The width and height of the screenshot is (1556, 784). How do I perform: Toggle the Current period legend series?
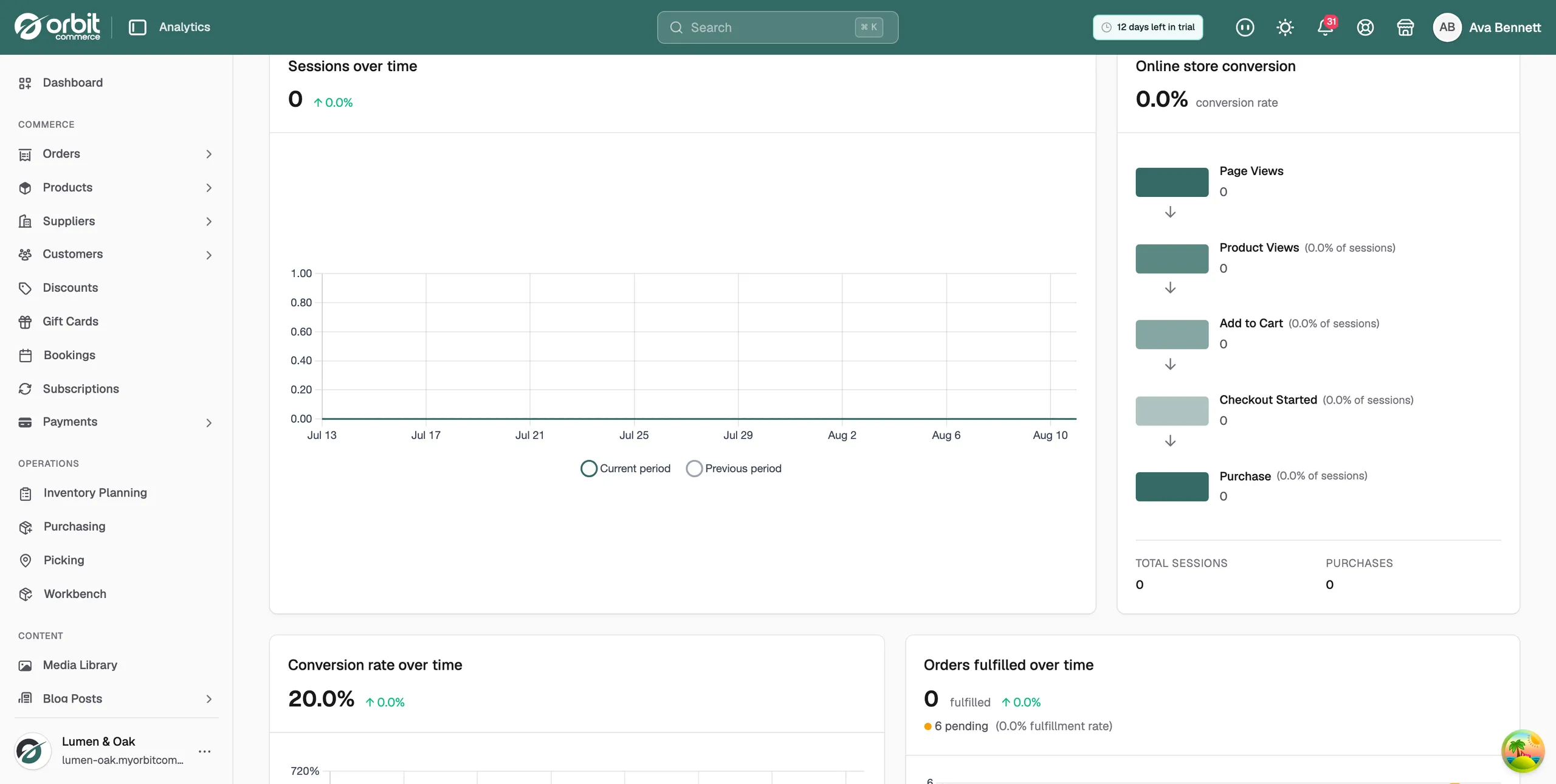[x=625, y=469]
